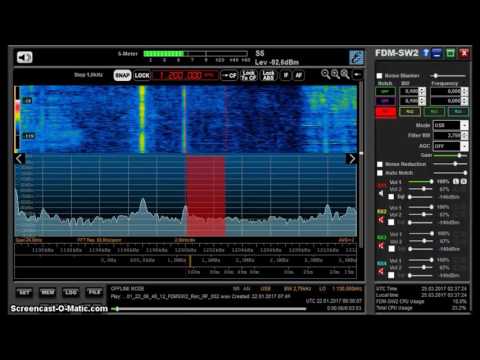Viewport: 480px width, 360px height.
Task: Tick the RX2 squelch checkbox
Action: [391, 222]
